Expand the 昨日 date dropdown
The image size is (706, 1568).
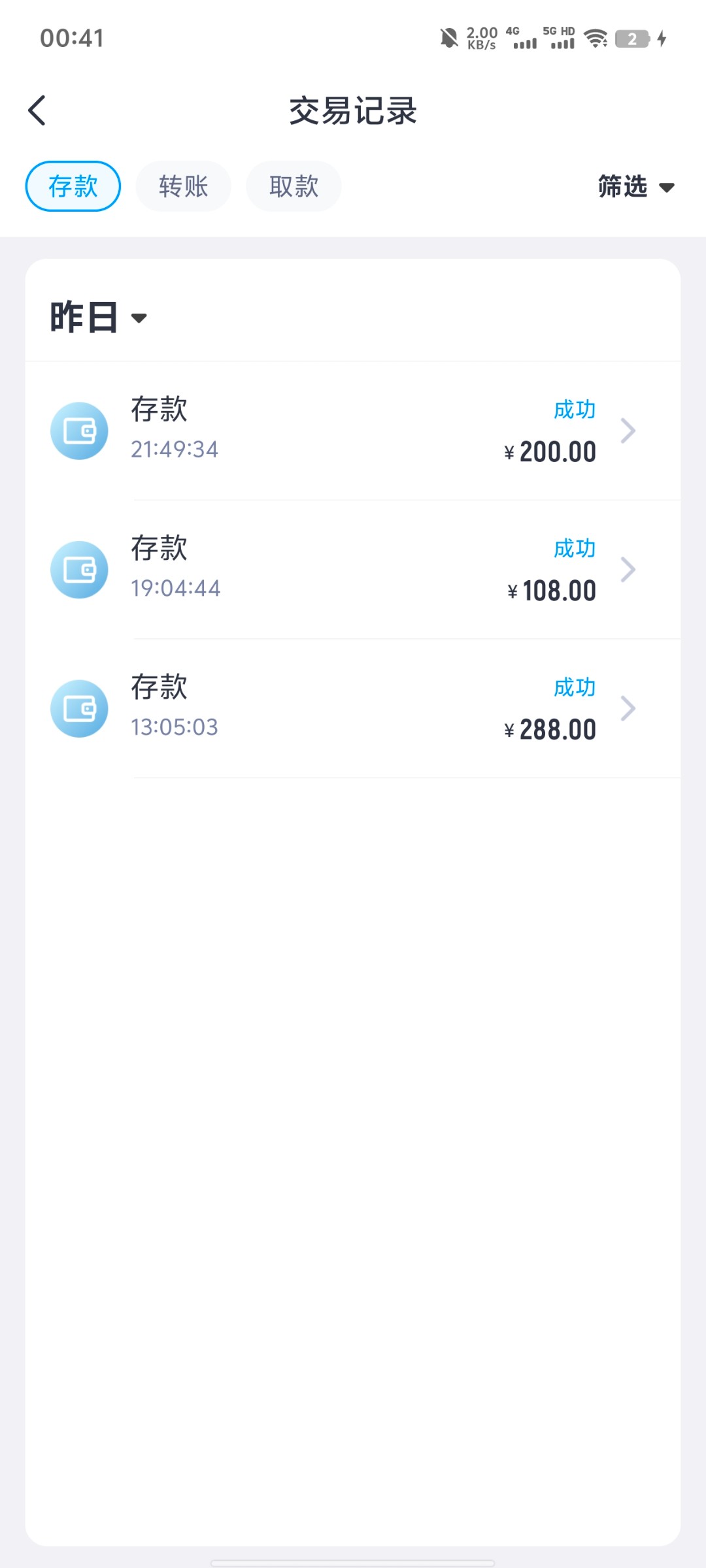click(98, 318)
